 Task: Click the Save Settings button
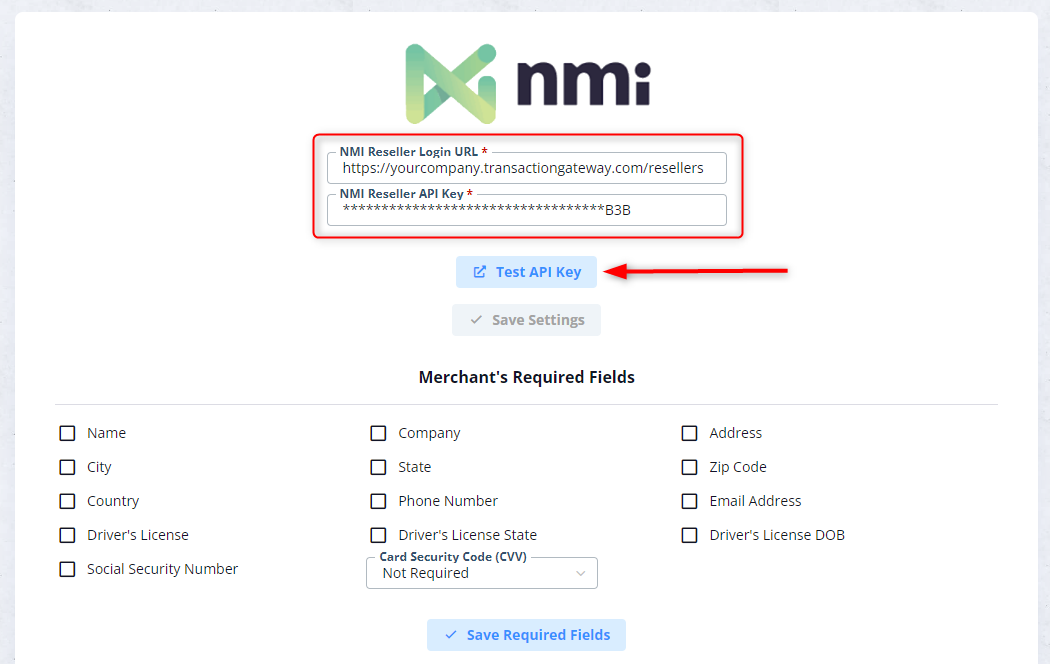[x=526, y=320]
